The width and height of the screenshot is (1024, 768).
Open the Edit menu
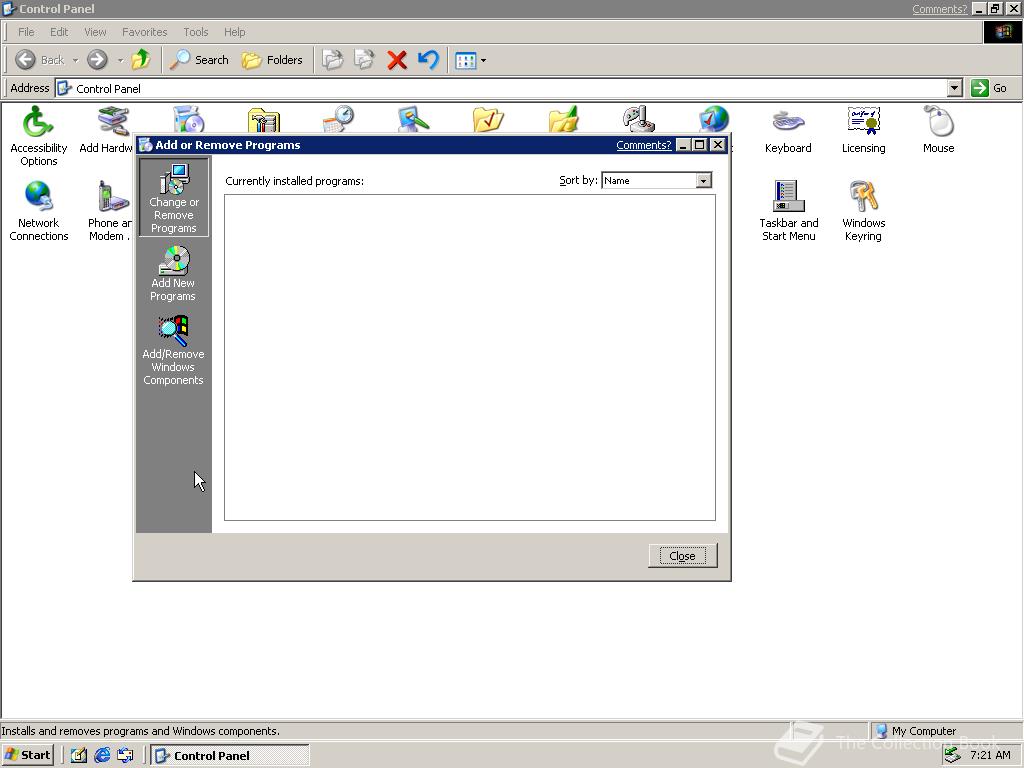[x=59, y=32]
